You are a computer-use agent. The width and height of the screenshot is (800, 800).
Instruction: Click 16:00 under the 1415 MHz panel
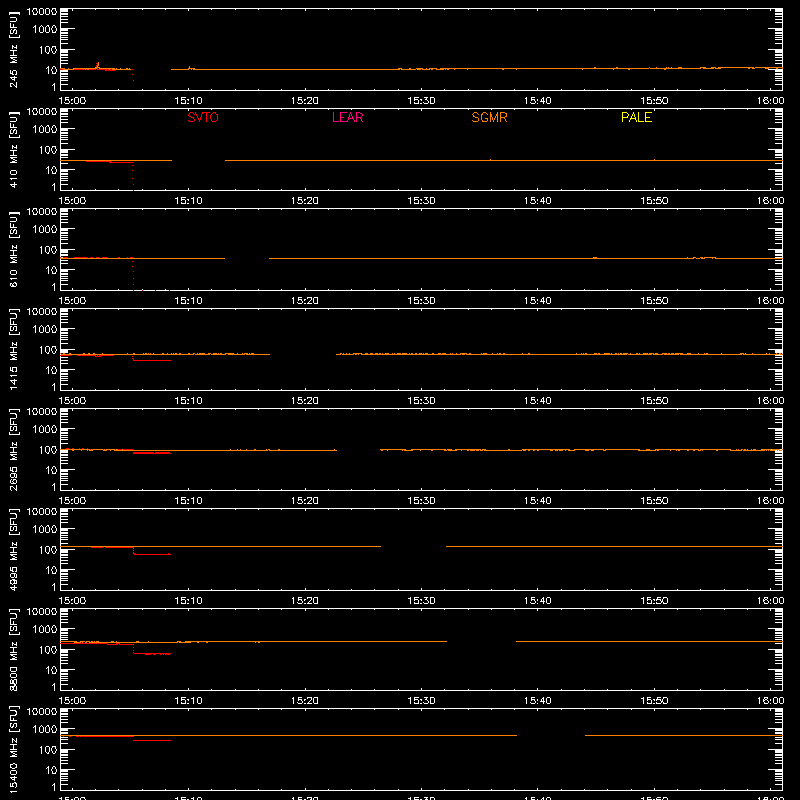(770, 401)
